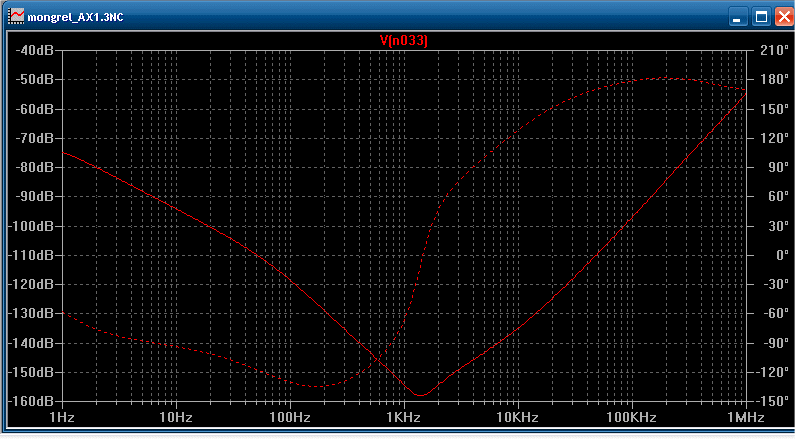Click the 1MHz frequency axis label
795x439 pixels.
(746, 418)
